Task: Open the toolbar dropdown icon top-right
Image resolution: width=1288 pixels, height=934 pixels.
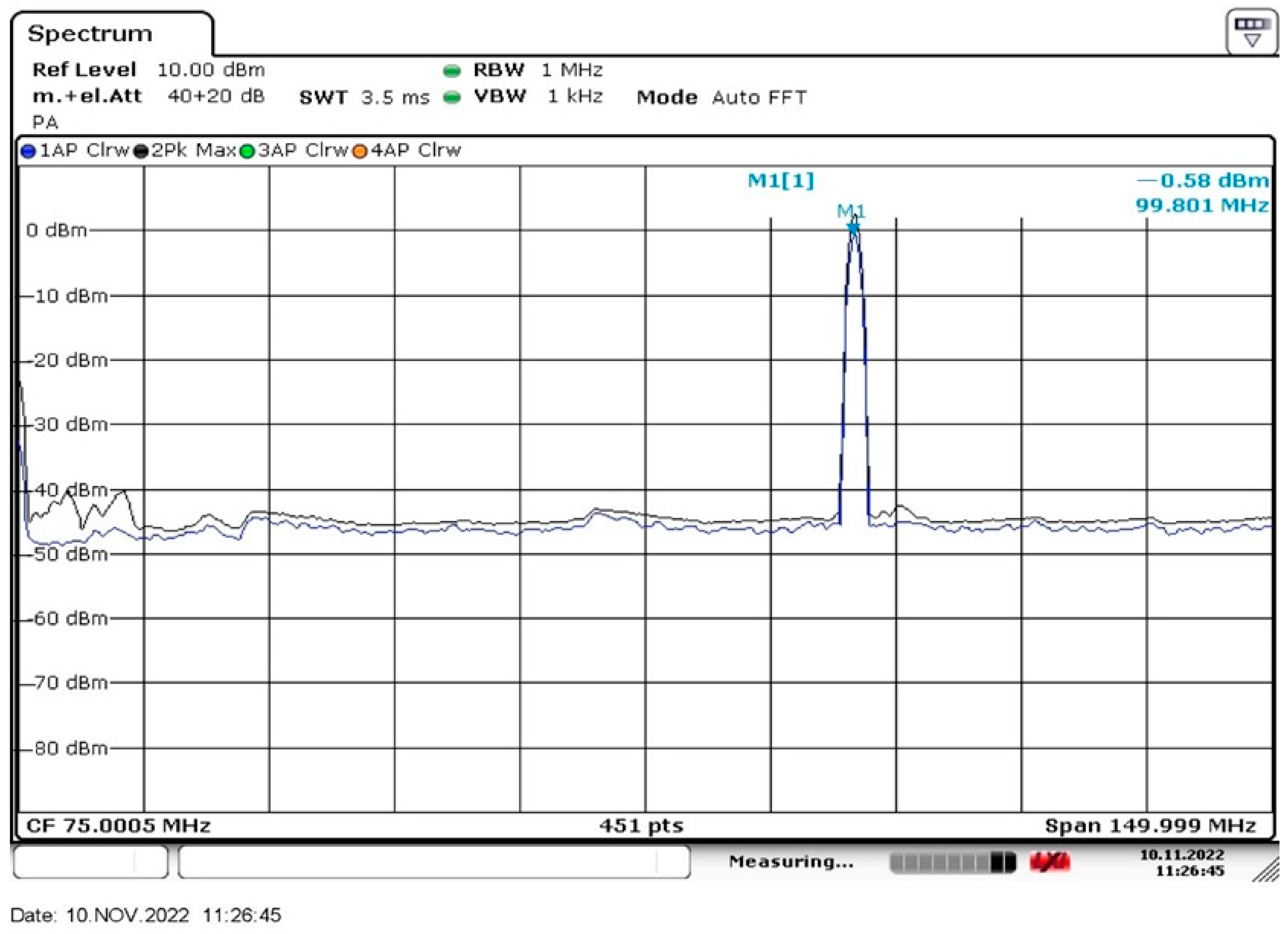Action: coord(1253,32)
